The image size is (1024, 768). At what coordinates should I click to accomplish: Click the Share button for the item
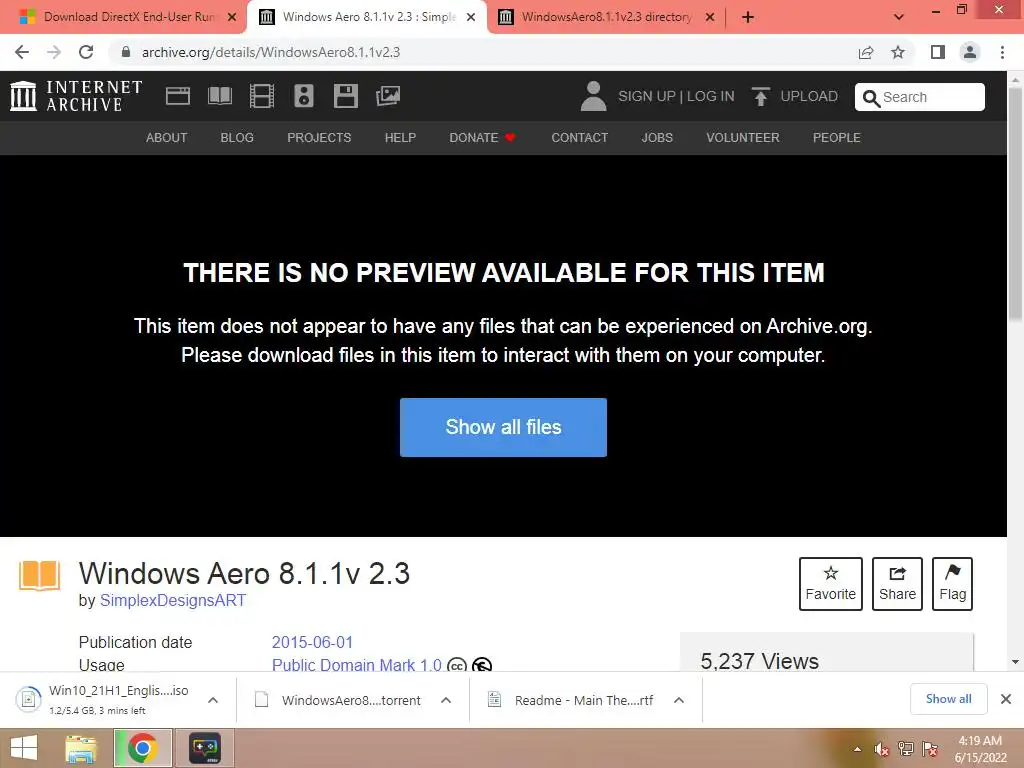tap(897, 584)
